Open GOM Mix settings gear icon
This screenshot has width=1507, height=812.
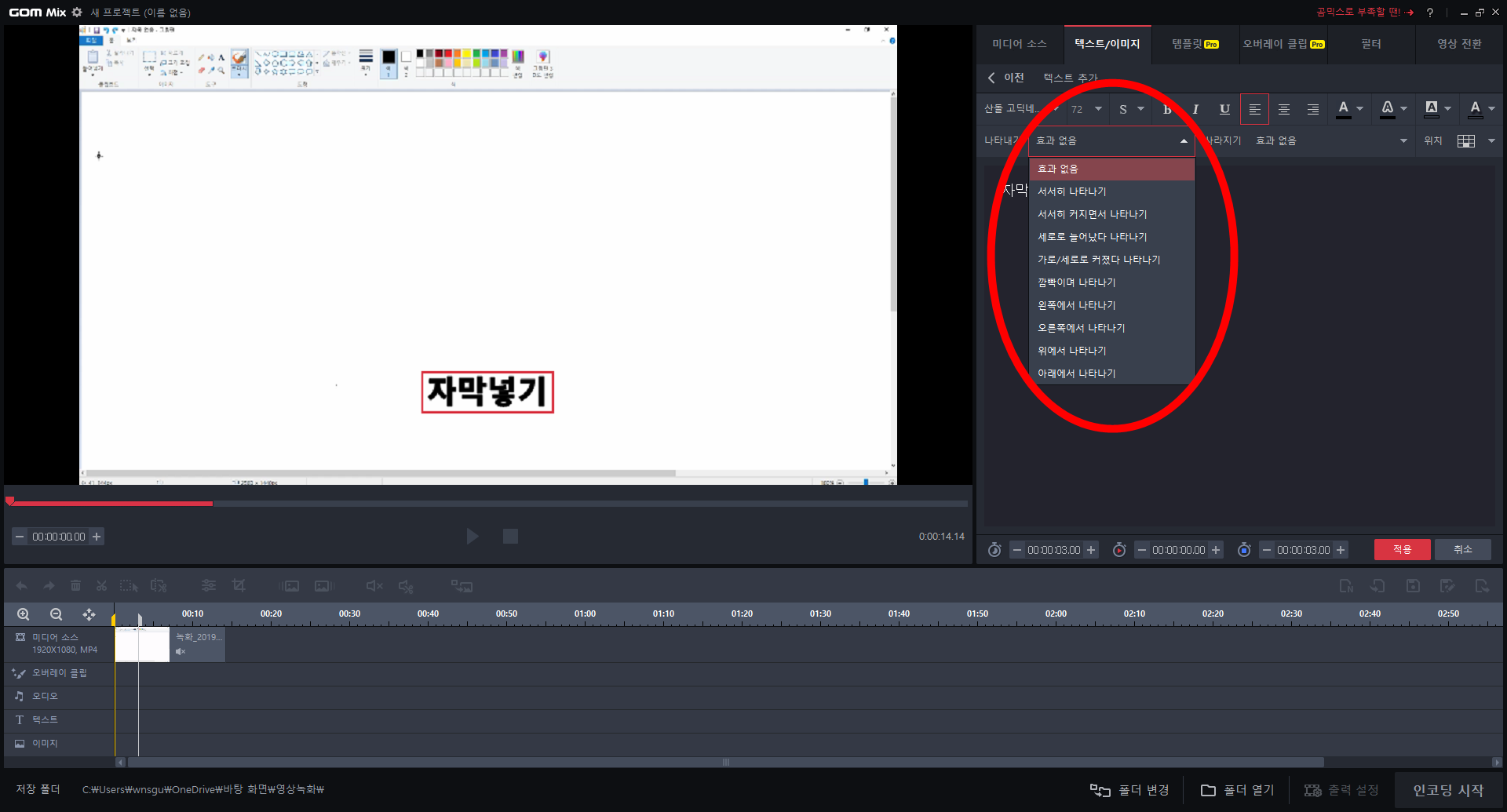coord(77,12)
